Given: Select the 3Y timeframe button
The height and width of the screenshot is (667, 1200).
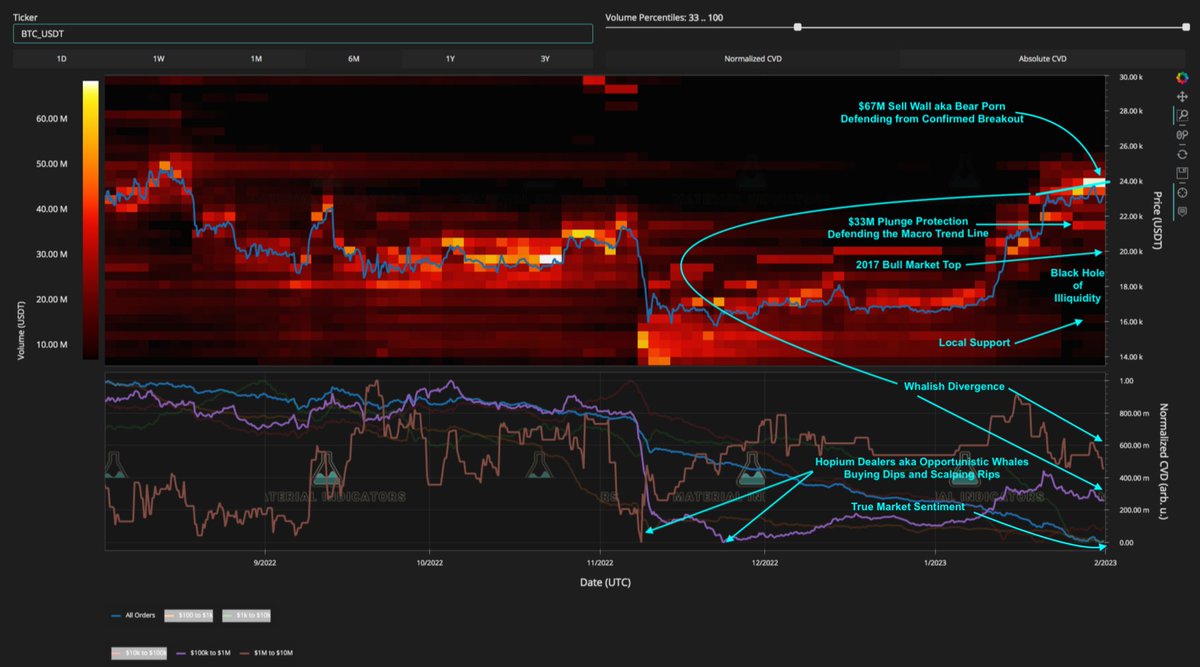Looking at the screenshot, I should (545, 59).
